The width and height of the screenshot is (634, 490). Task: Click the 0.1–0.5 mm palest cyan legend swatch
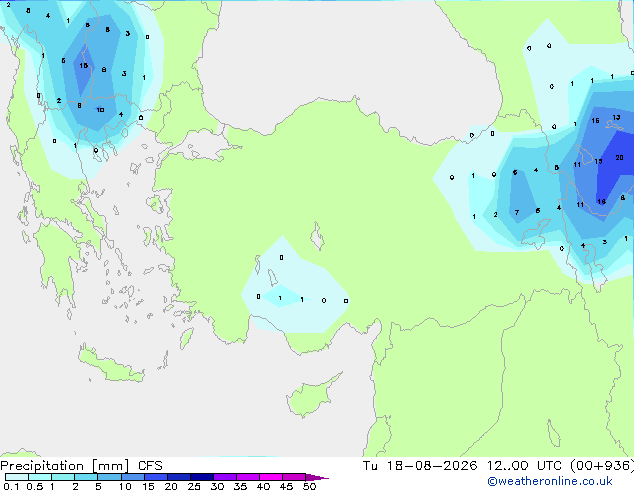tap(17, 477)
